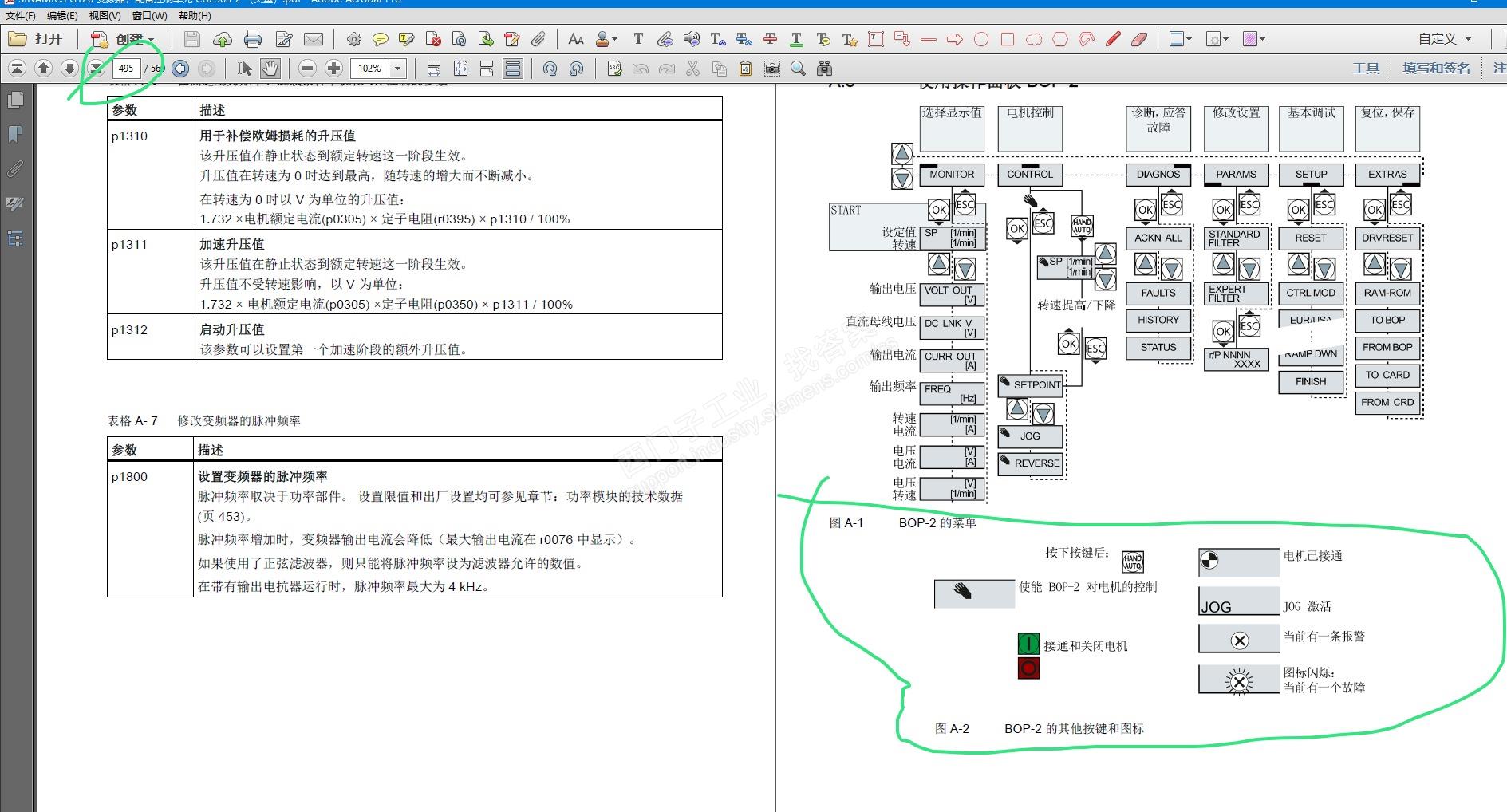Click the page number field showing 495
The width and height of the screenshot is (1507, 812).
click(126, 69)
